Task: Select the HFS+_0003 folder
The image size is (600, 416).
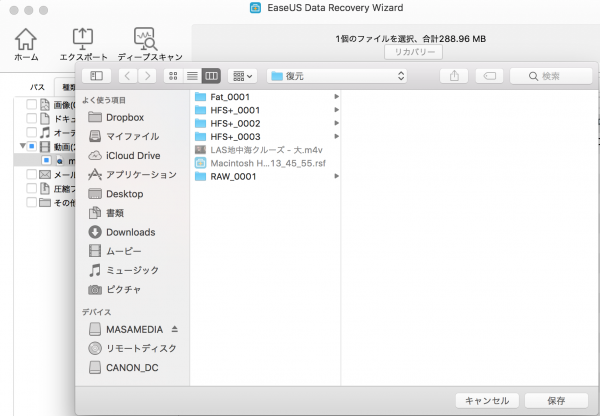Action: pyautogui.click(x=265, y=137)
